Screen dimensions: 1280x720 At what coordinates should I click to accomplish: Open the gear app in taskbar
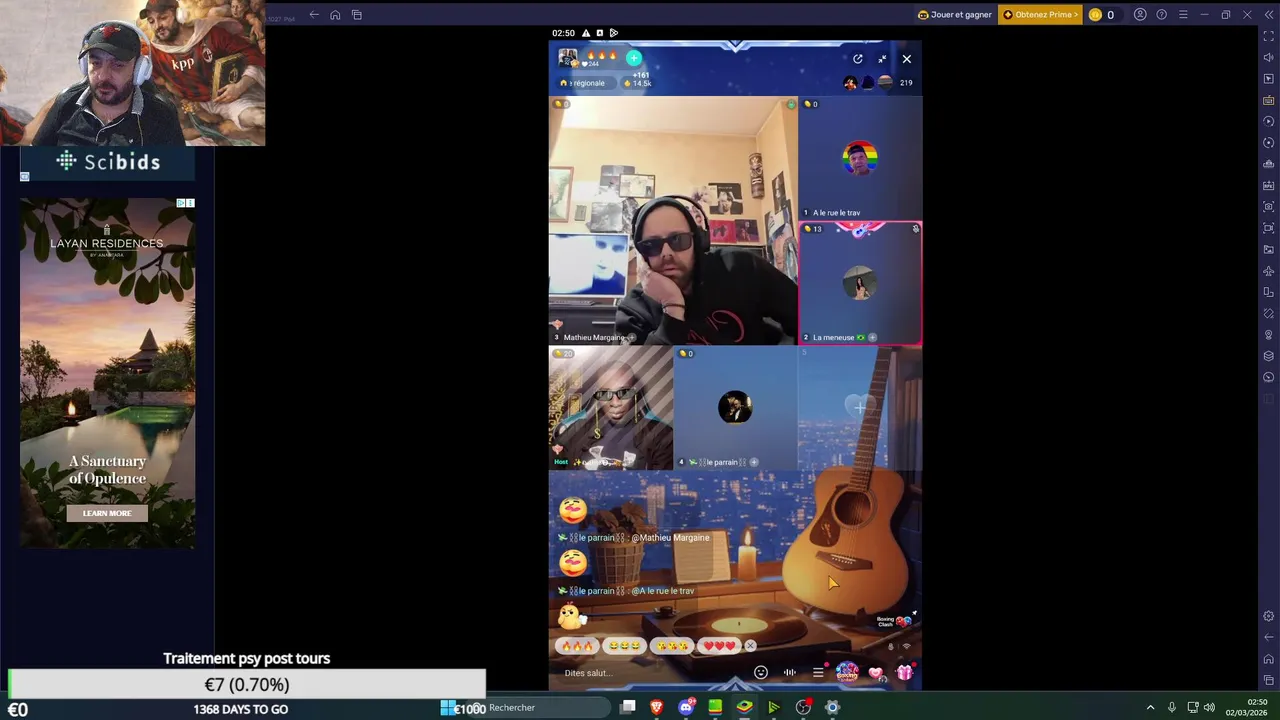[x=832, y=708]
